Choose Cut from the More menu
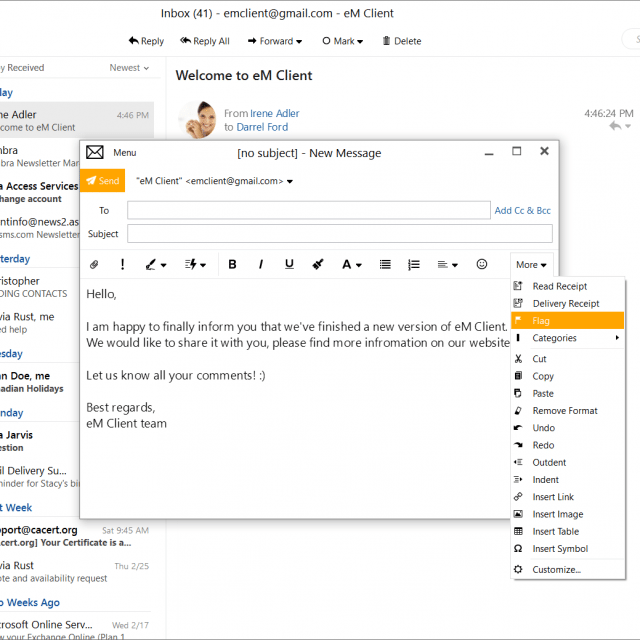Viewport: 640px width, 640px height. (x=567, y=359)
